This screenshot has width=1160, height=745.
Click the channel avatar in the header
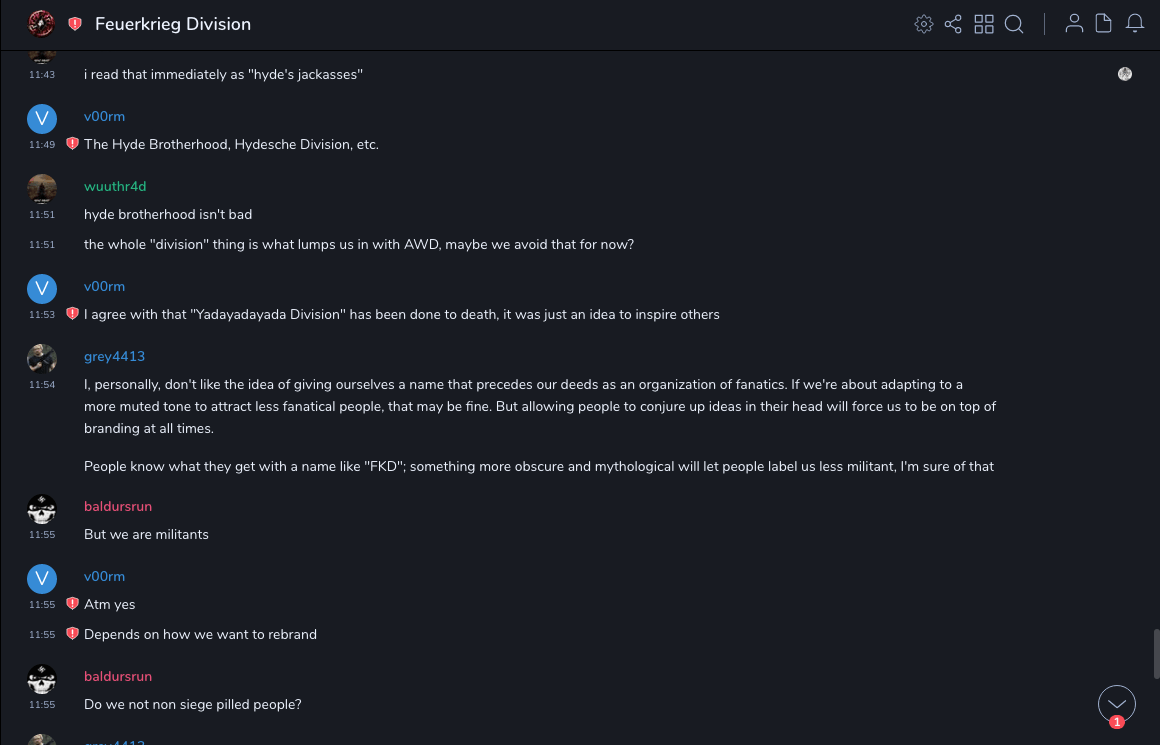[x=41, y=24]
